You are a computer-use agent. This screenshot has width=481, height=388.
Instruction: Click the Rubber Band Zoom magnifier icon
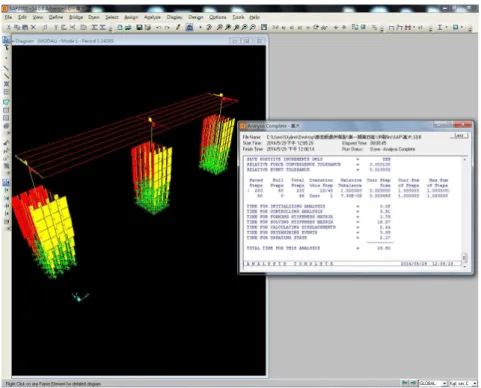[x=219, y=27]
